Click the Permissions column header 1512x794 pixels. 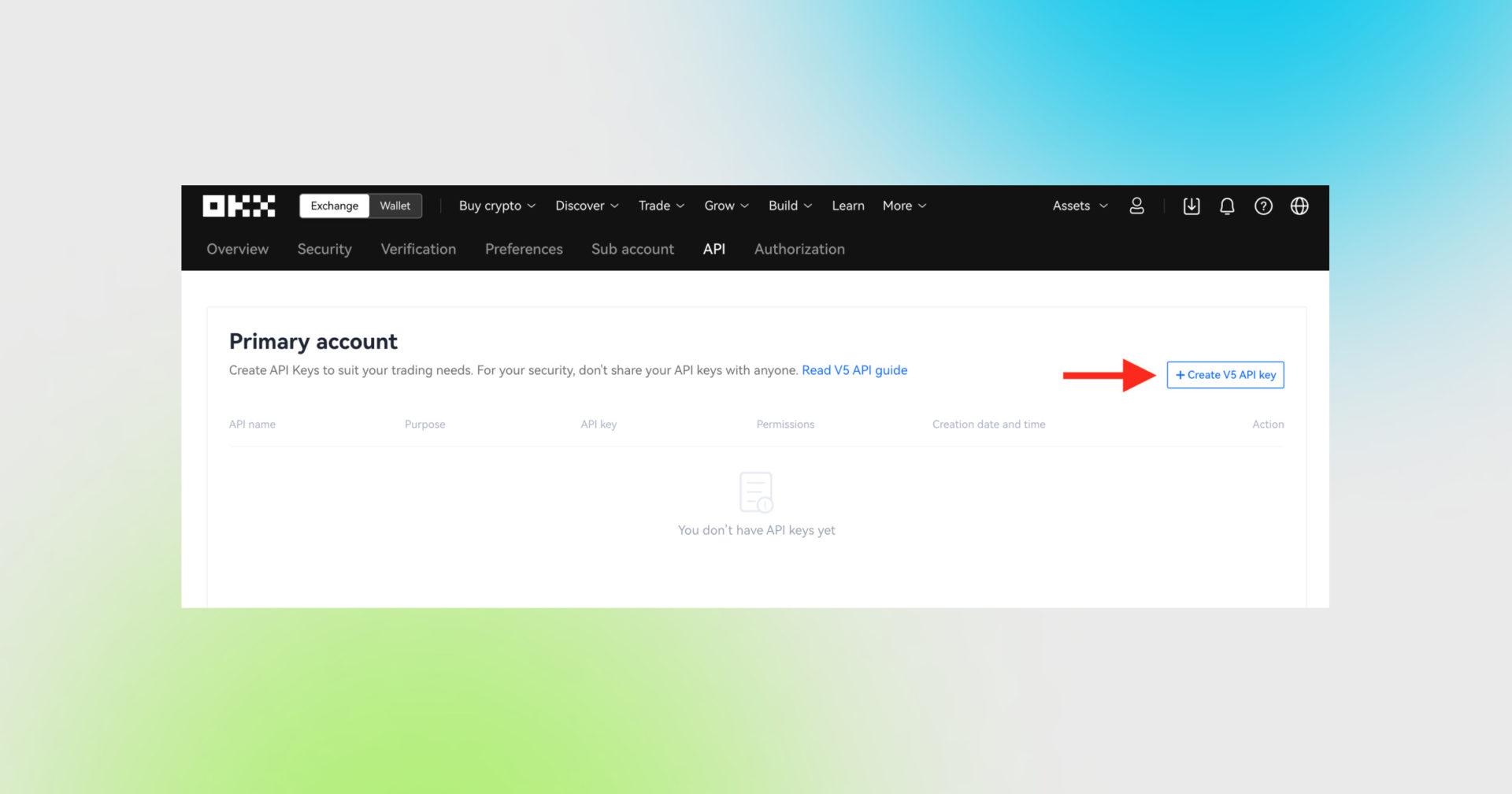[785, 424]
